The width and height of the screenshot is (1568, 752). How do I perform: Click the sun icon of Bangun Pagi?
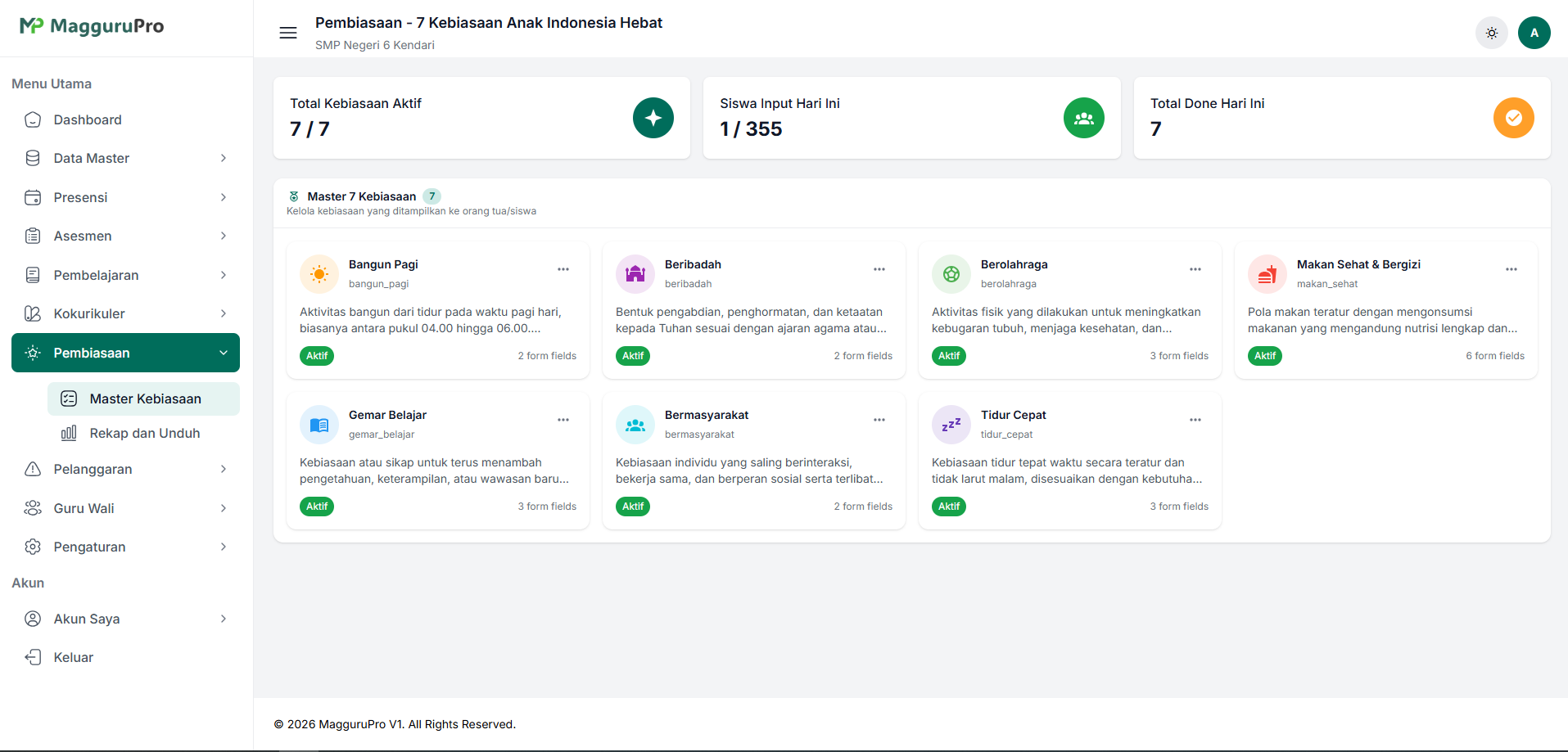click(x=319, y=274)
